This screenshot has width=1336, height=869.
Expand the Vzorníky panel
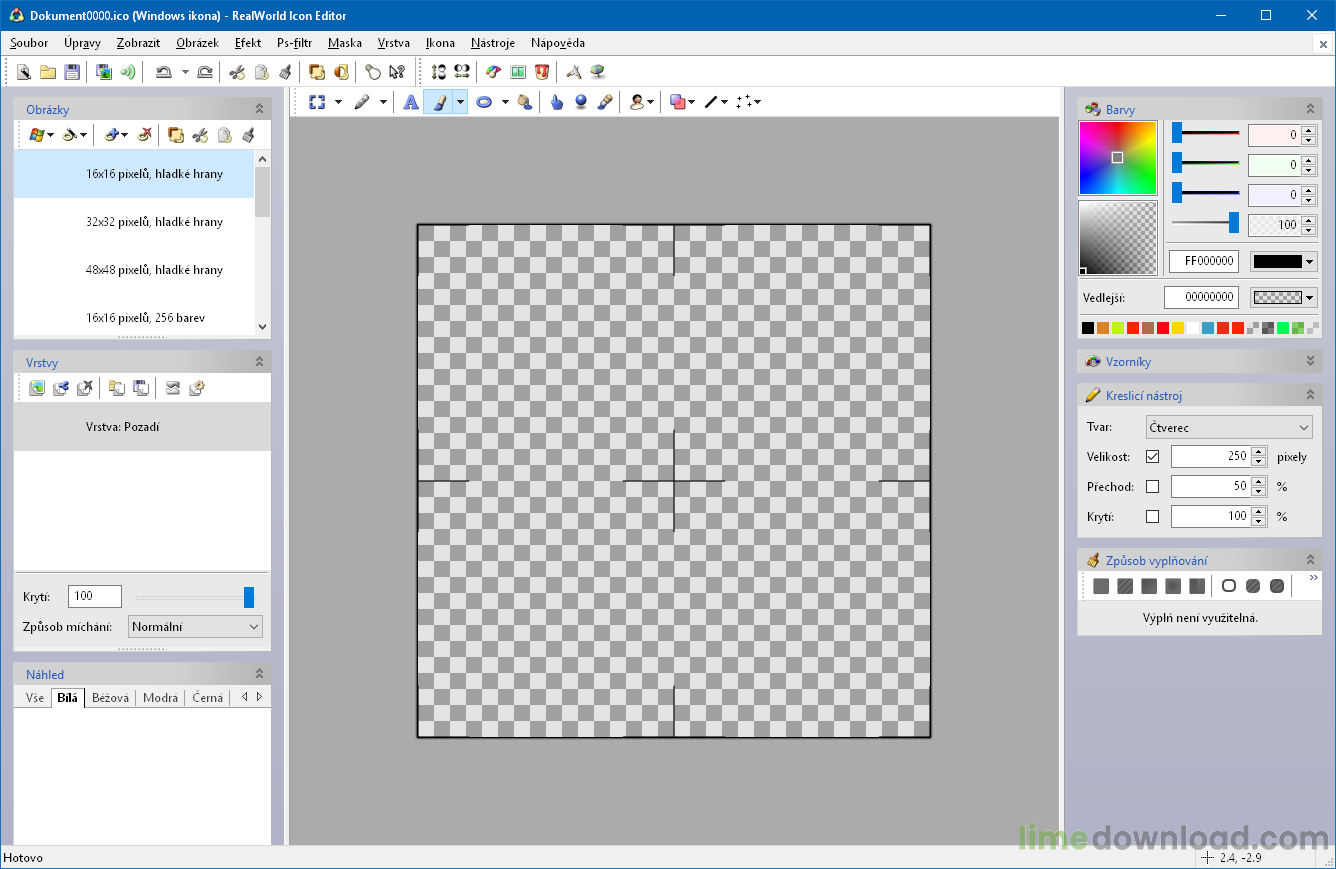point(1310,361)
